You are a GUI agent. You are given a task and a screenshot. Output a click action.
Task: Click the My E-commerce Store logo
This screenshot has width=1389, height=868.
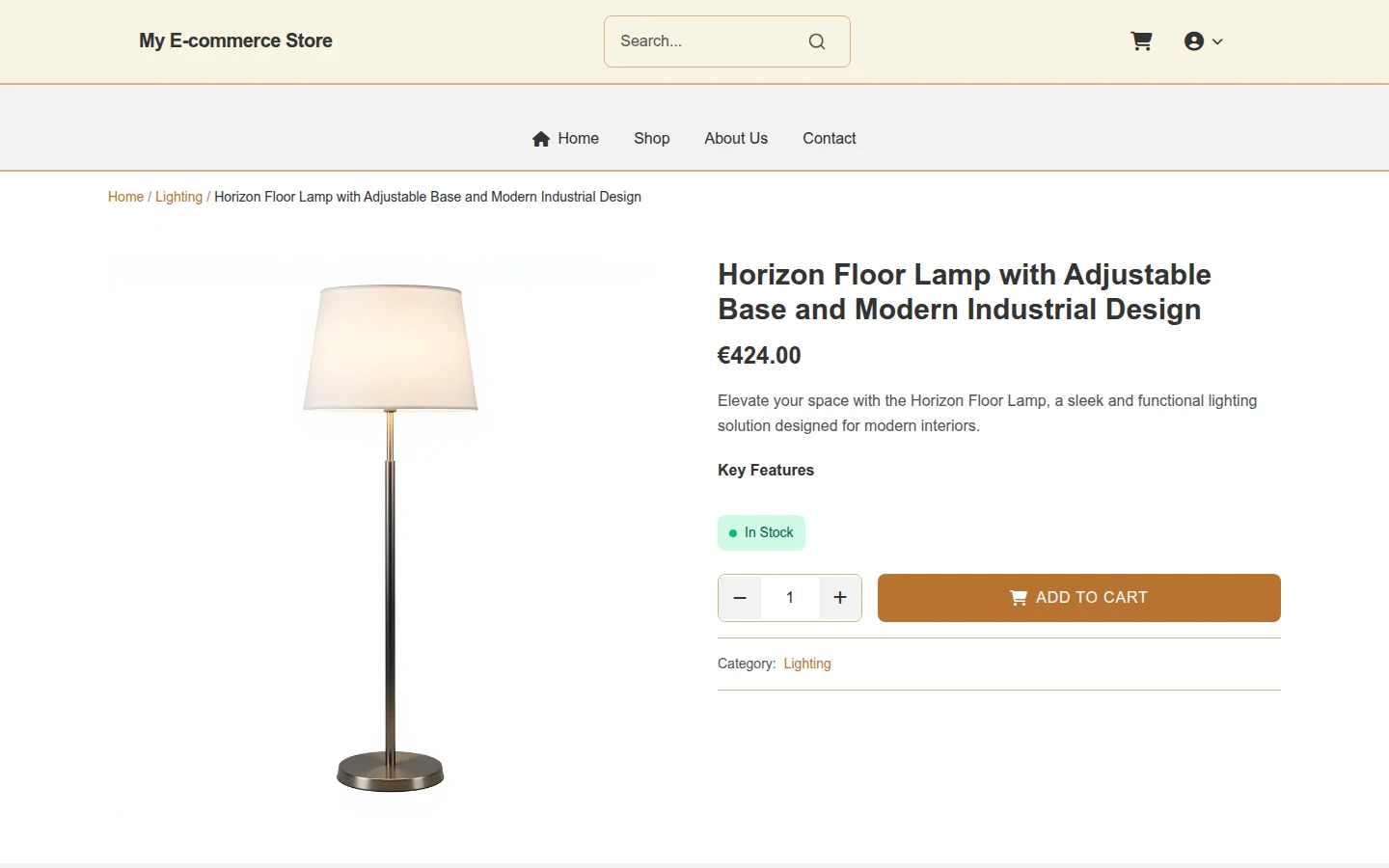(x=235, y=41)
